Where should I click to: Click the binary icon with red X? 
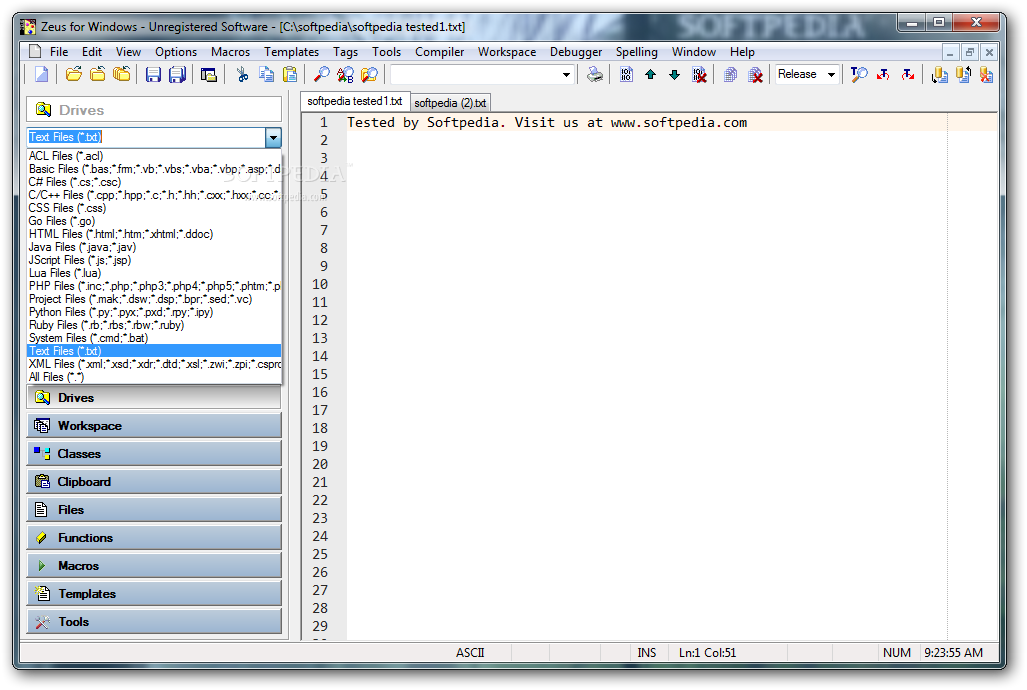pyautogui.click(x=700, y=75)
